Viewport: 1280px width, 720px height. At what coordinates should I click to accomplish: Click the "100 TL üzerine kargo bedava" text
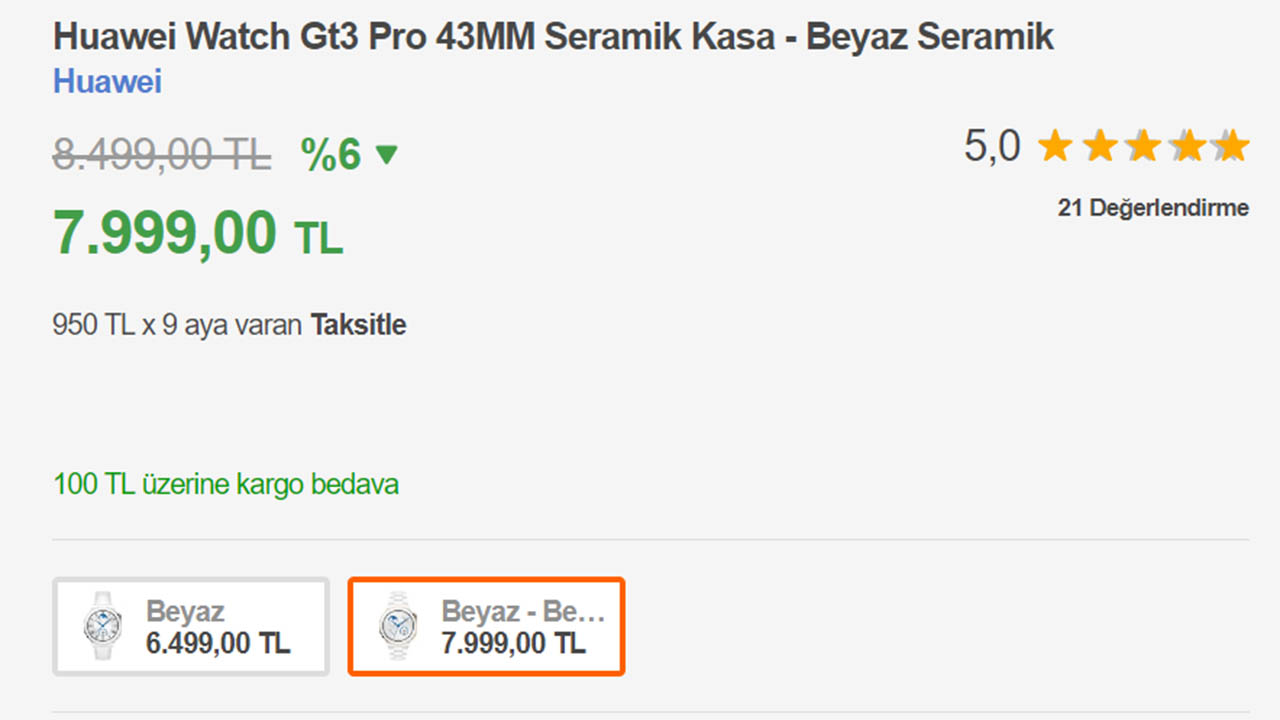pos(226,485)
